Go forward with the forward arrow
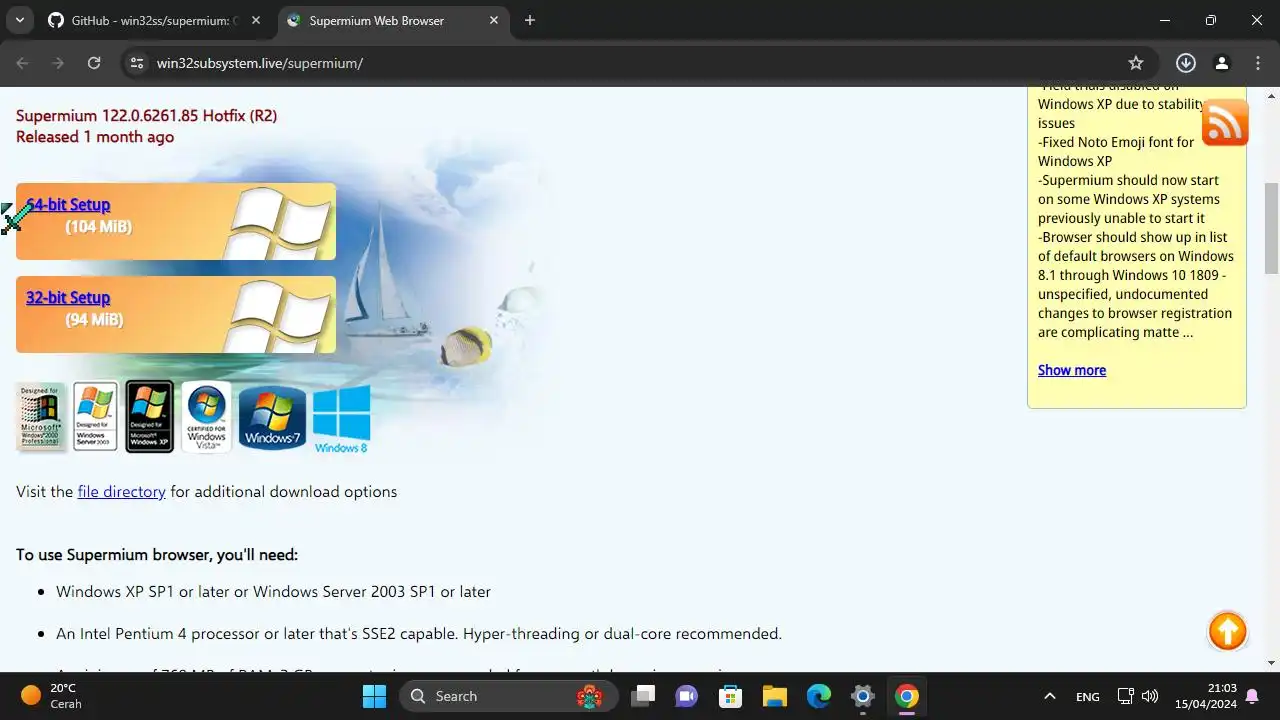1280x720 pixels. [58, 63]
